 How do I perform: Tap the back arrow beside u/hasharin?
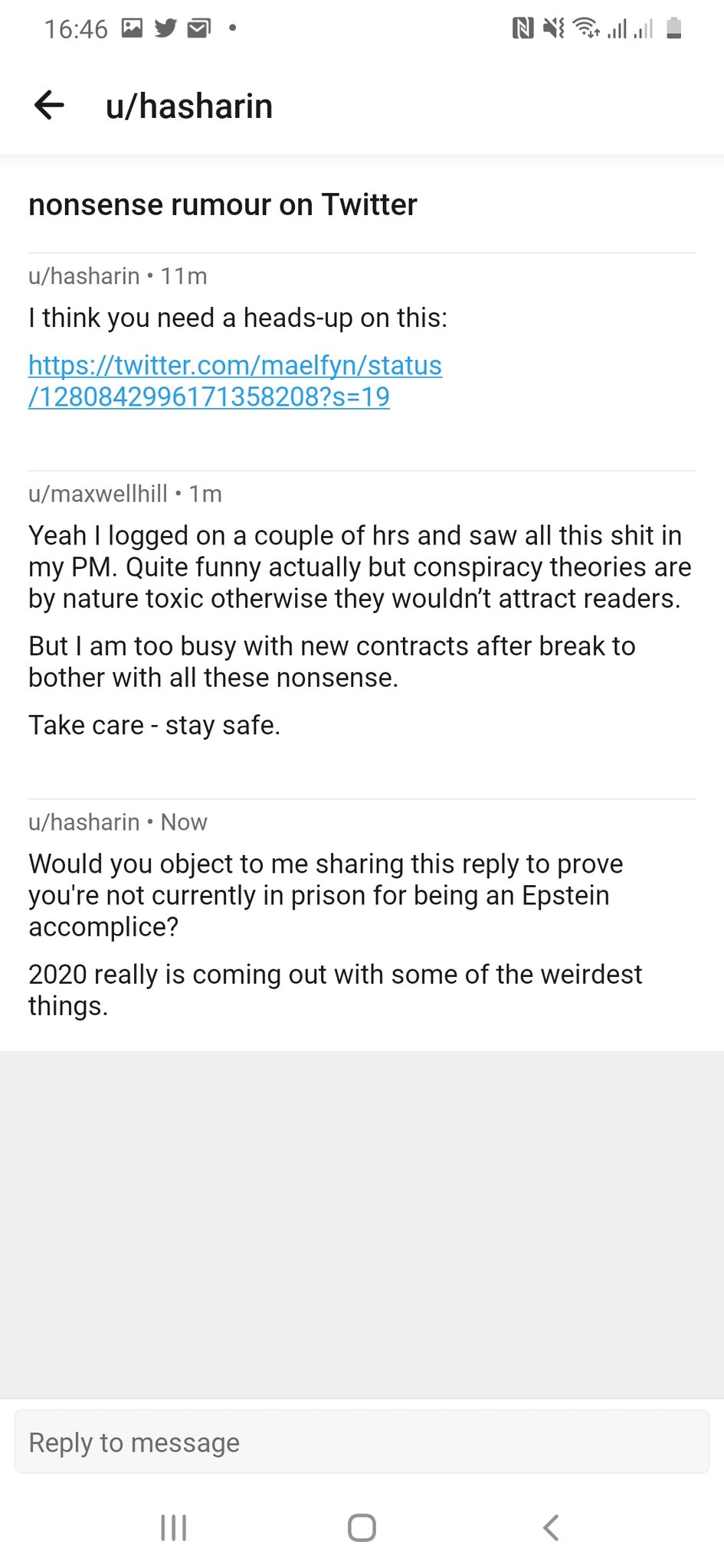click(49, 106)
